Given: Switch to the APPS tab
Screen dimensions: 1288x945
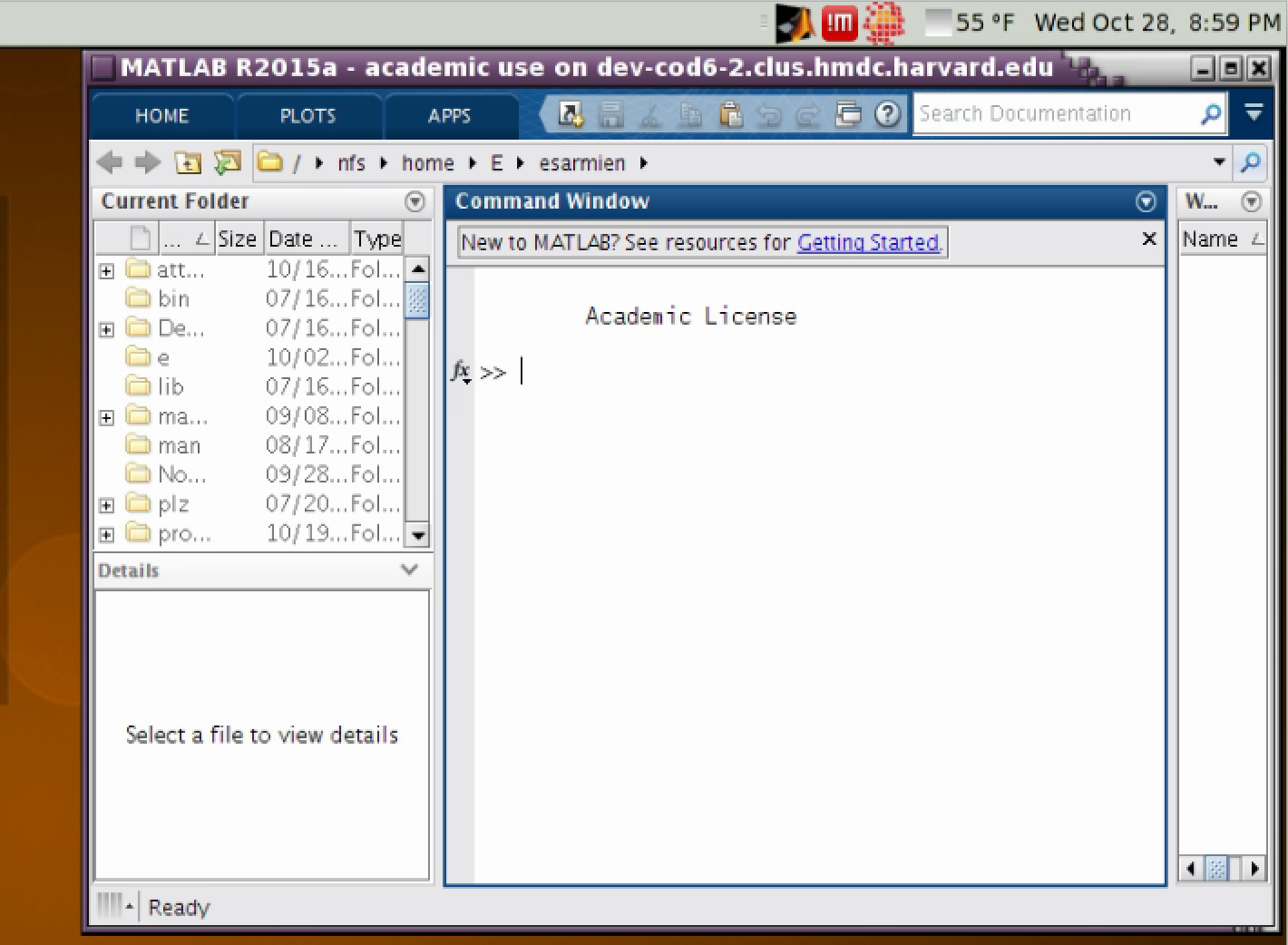Looking at the screenshot, I should pyautogui.click(x=449, y=115).
